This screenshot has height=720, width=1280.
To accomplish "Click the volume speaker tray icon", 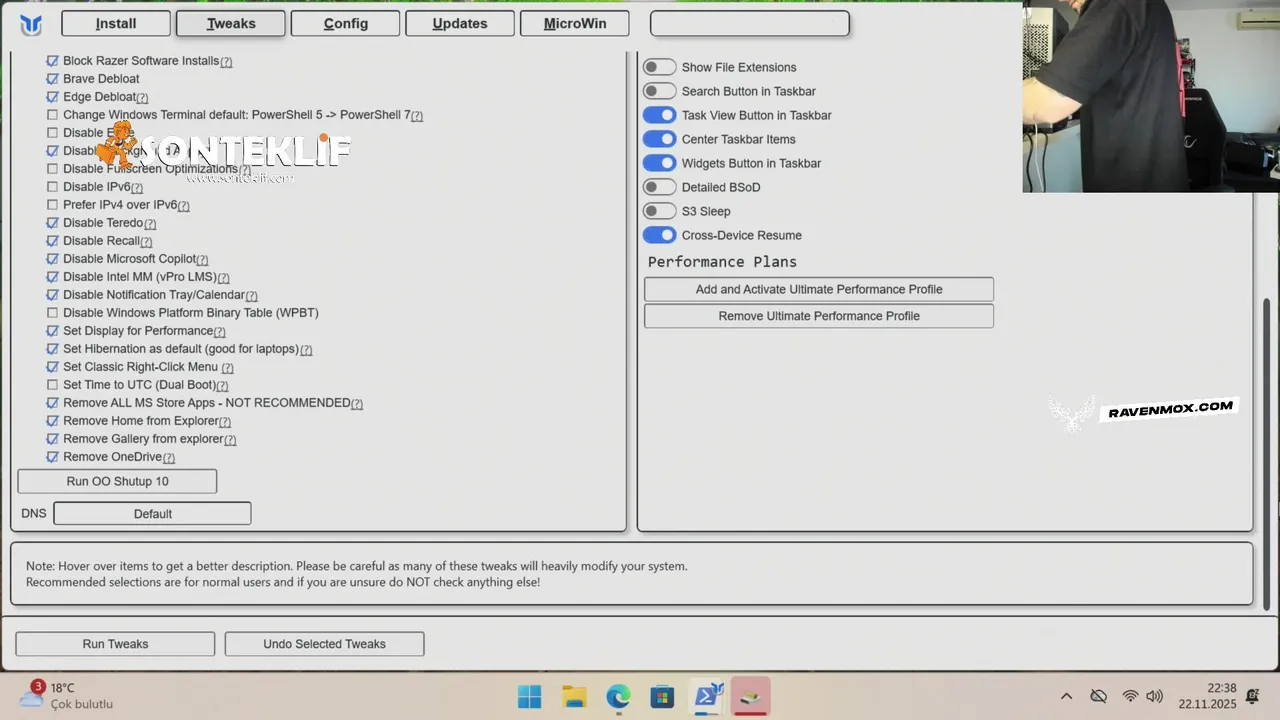I will [1155, 696].
